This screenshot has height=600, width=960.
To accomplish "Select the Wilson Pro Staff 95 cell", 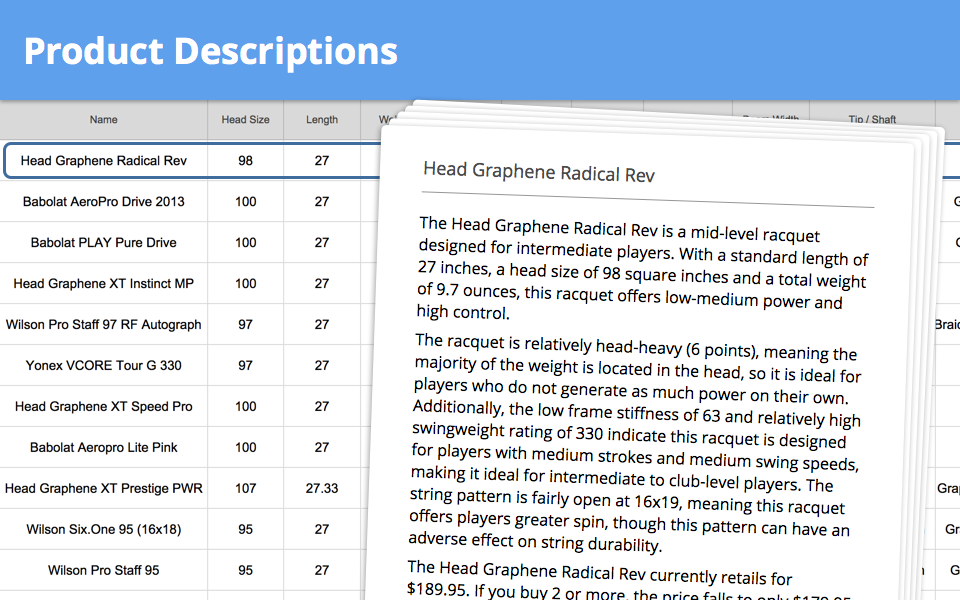I will coord(103,571).
